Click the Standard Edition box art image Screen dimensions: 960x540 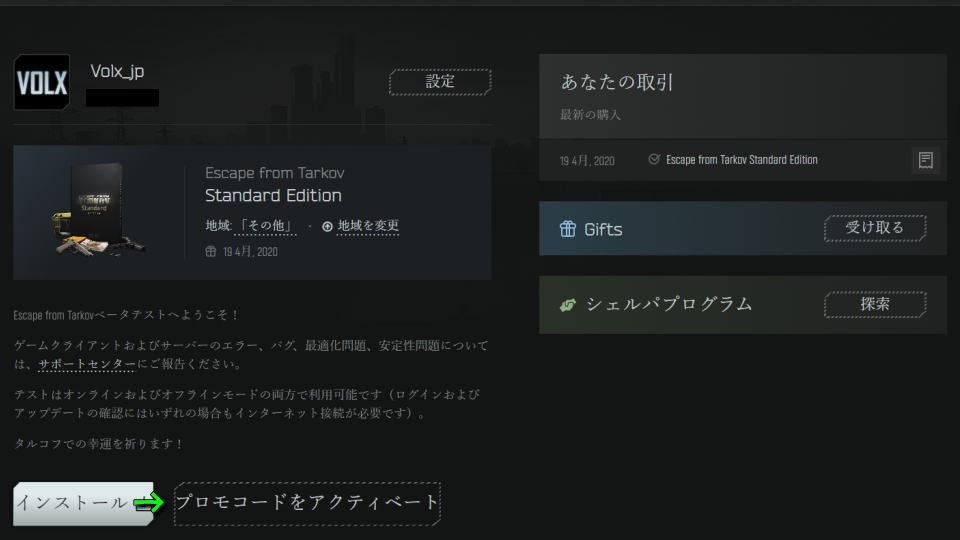[99, 209]
